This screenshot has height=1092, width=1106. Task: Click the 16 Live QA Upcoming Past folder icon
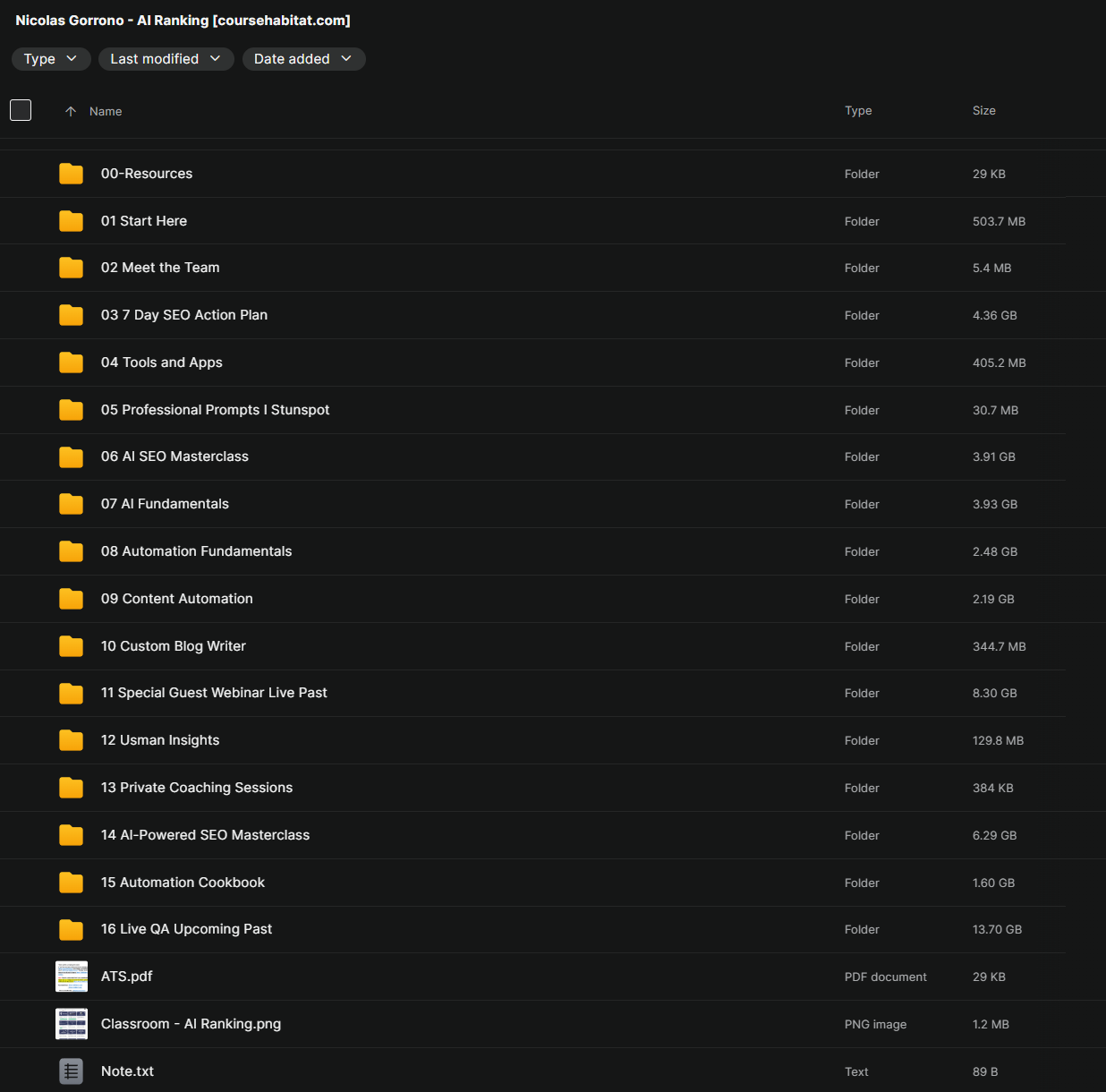pyautogui.click(x=72, y=930)
